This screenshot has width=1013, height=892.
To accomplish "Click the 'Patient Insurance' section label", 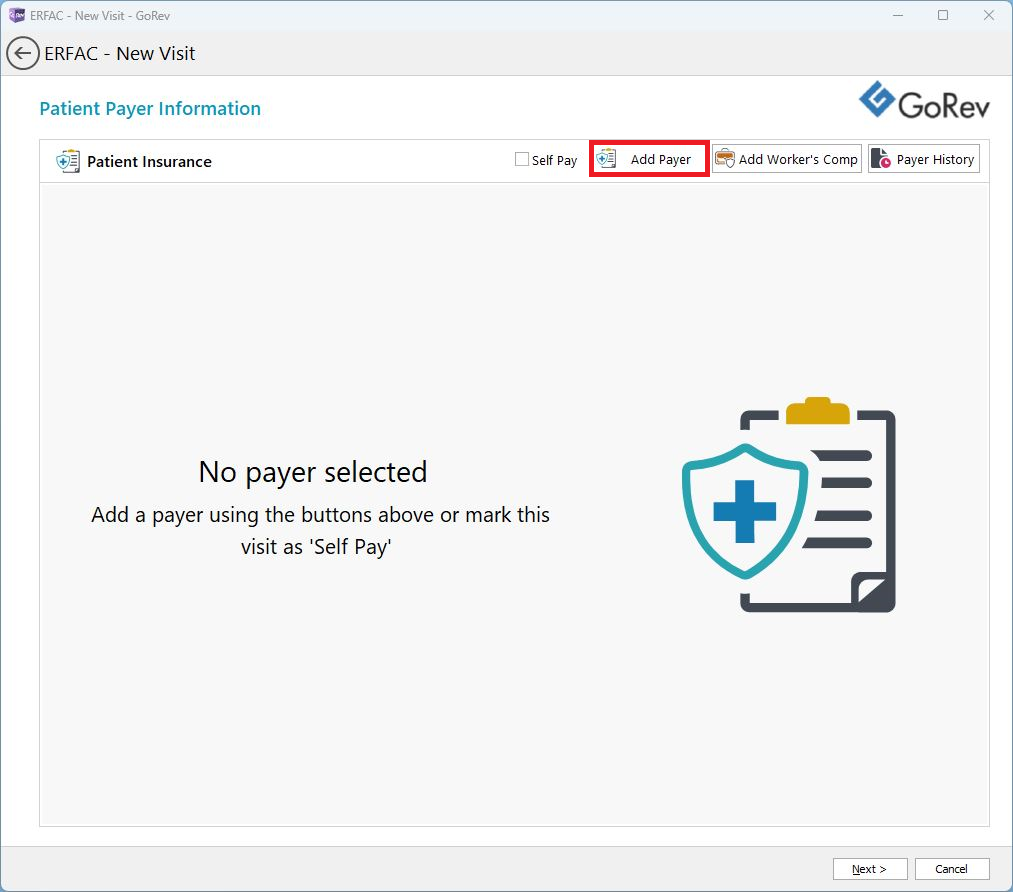I will click(x=149, y=161).
